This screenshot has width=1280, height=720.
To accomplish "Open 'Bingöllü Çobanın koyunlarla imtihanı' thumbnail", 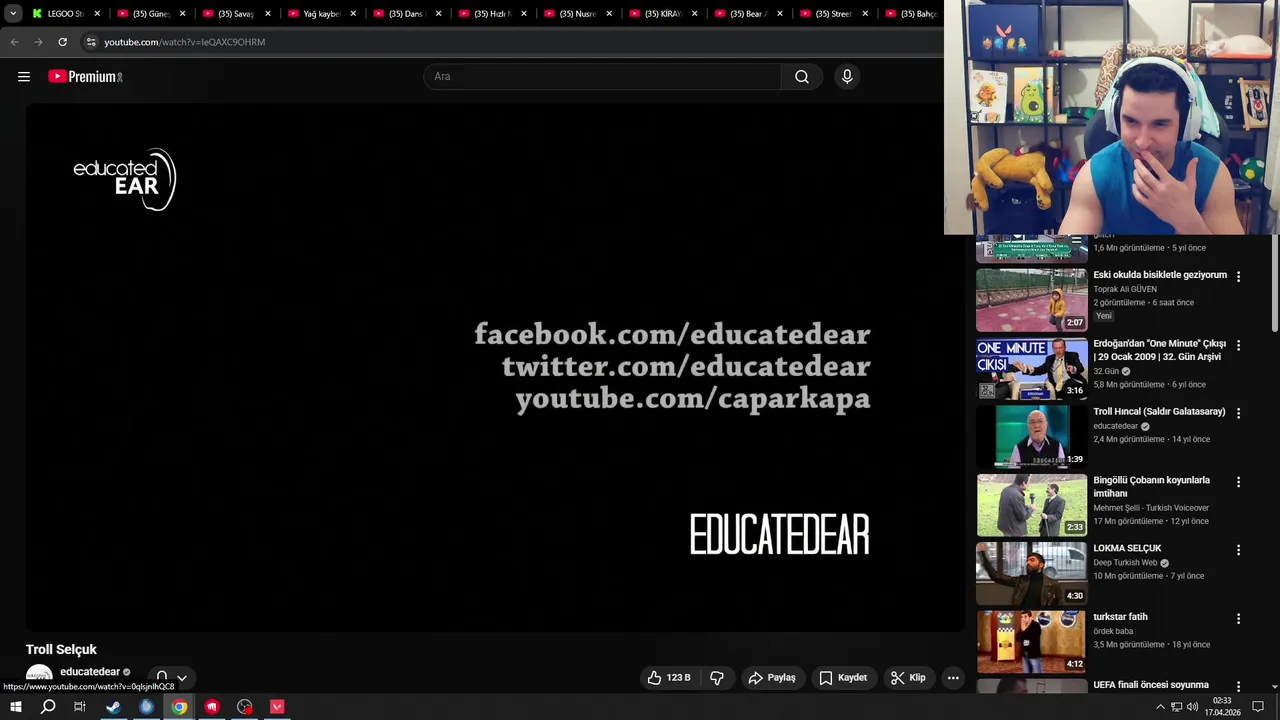I will coord(1032,506).
